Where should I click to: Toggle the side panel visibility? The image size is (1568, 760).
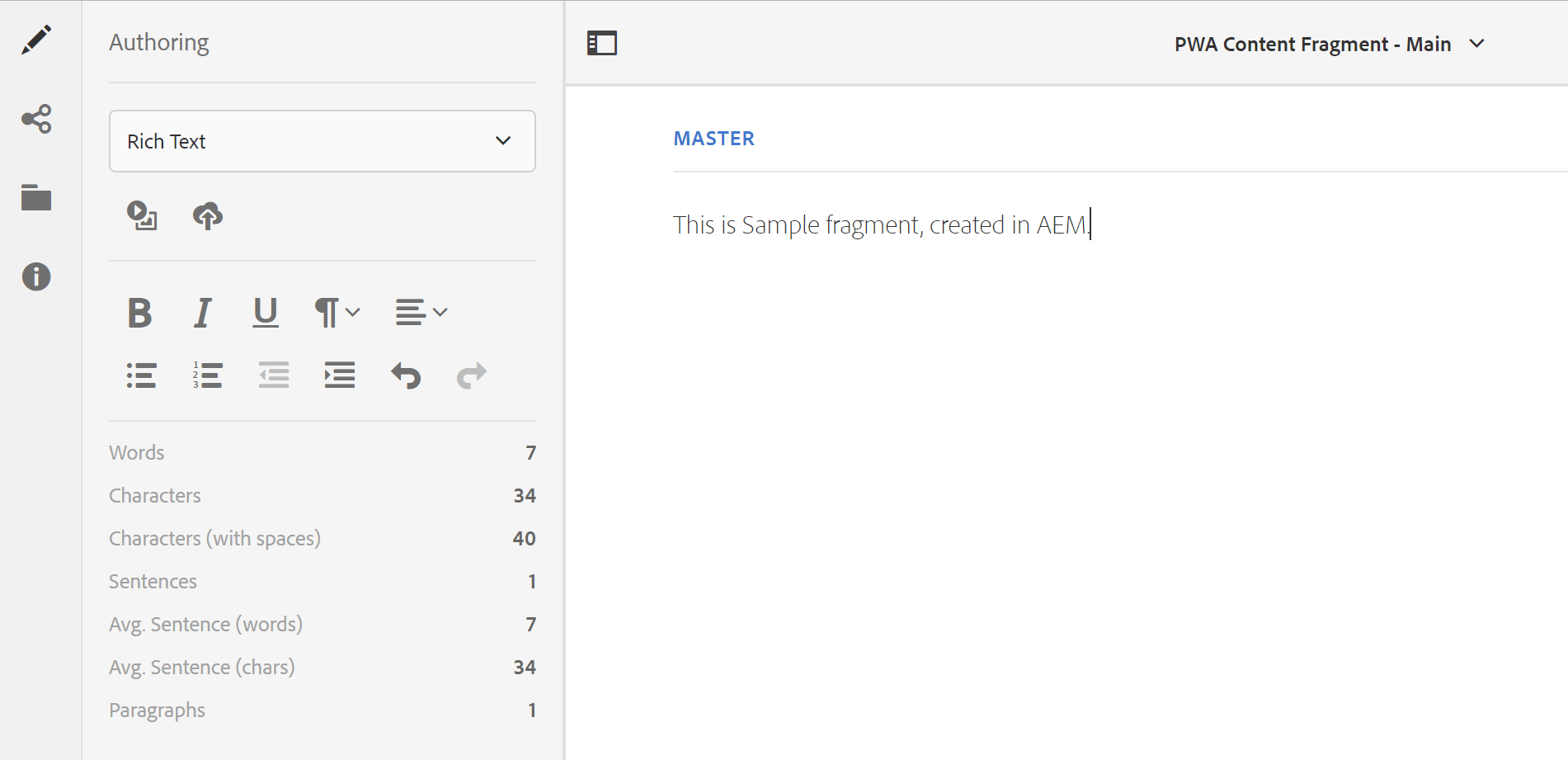click(x=601, y=43)
